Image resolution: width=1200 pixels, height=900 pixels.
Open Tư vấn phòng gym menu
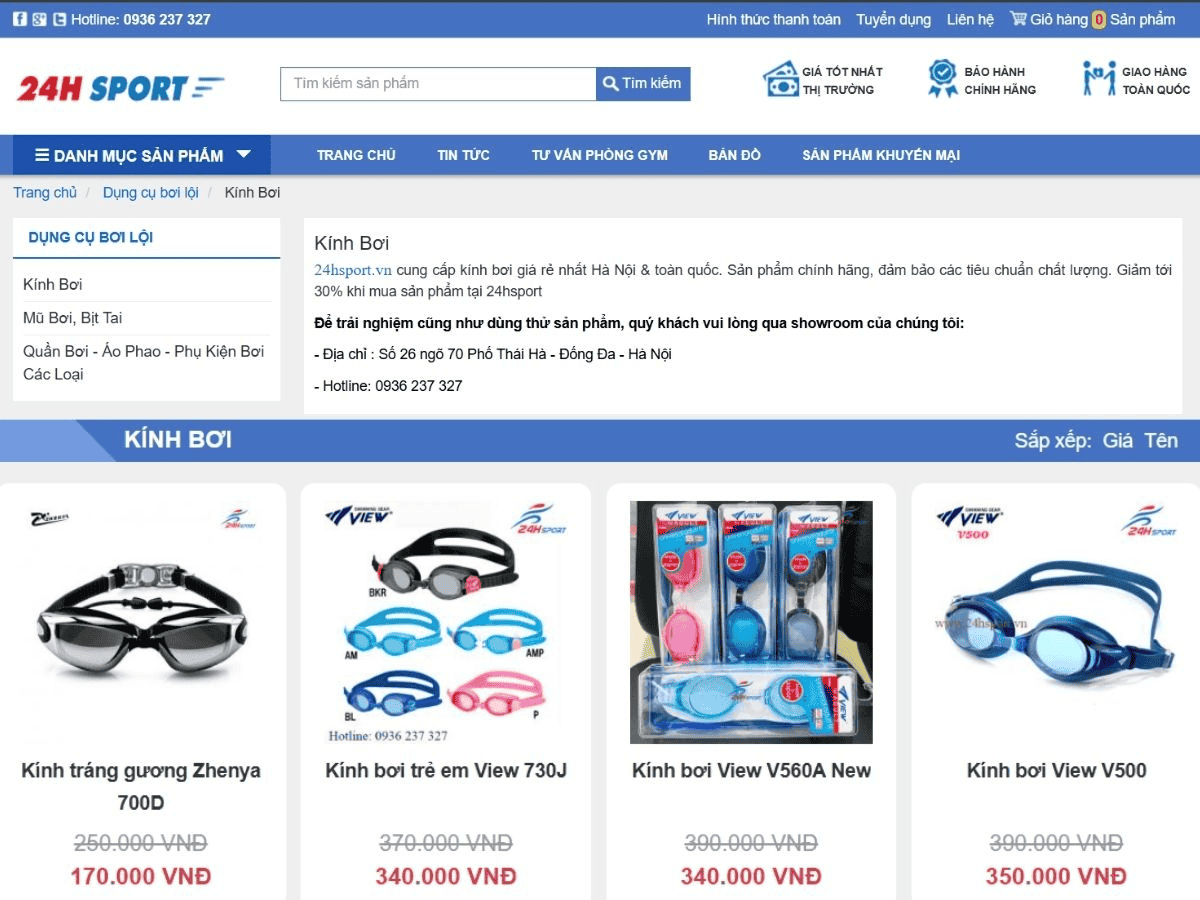point(599,155)
